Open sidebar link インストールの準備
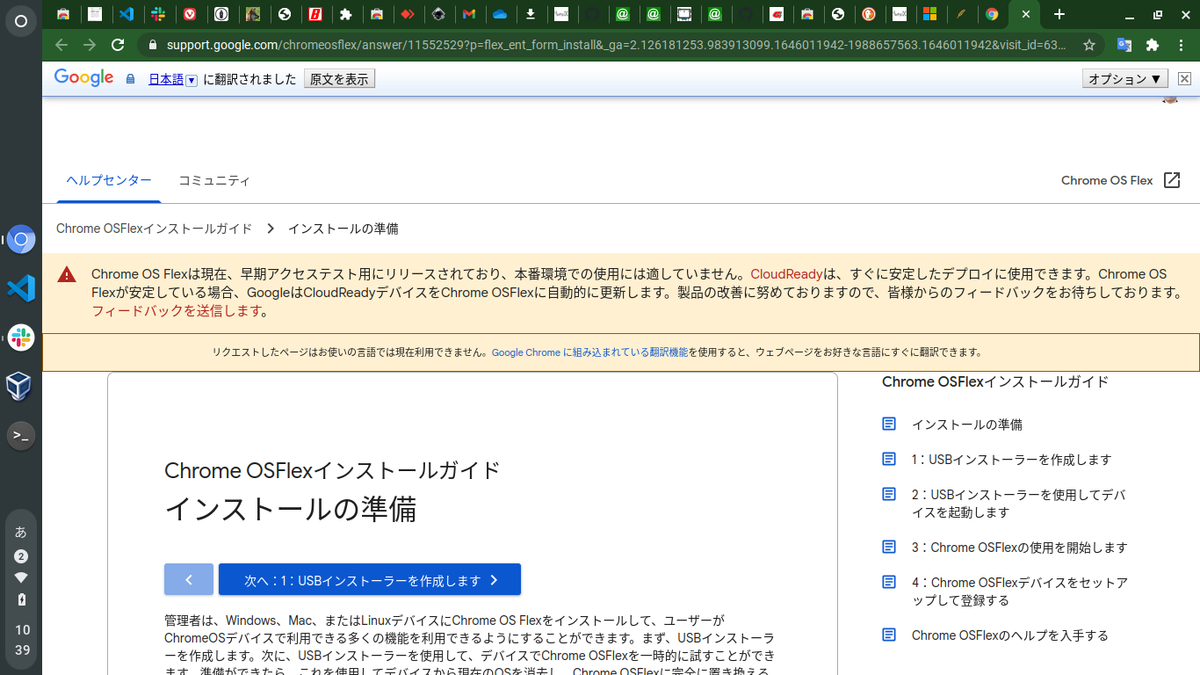This screenshot has height=675, width=1200. 967,424
